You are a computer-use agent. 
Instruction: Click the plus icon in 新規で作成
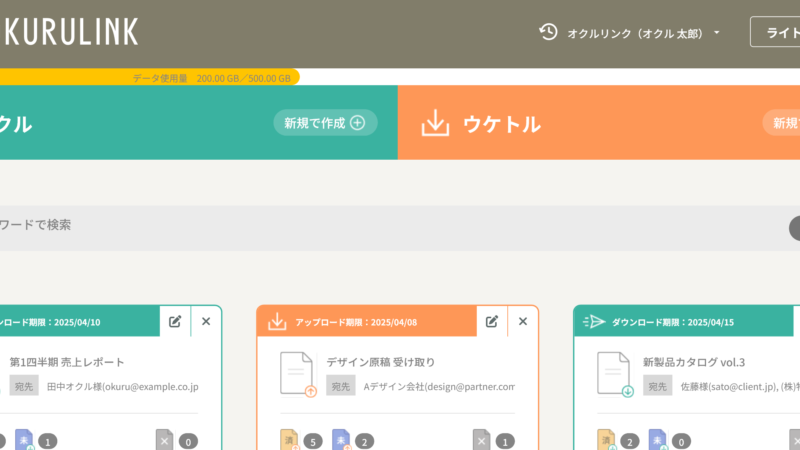pyautogui.click(x=358, y=123)
